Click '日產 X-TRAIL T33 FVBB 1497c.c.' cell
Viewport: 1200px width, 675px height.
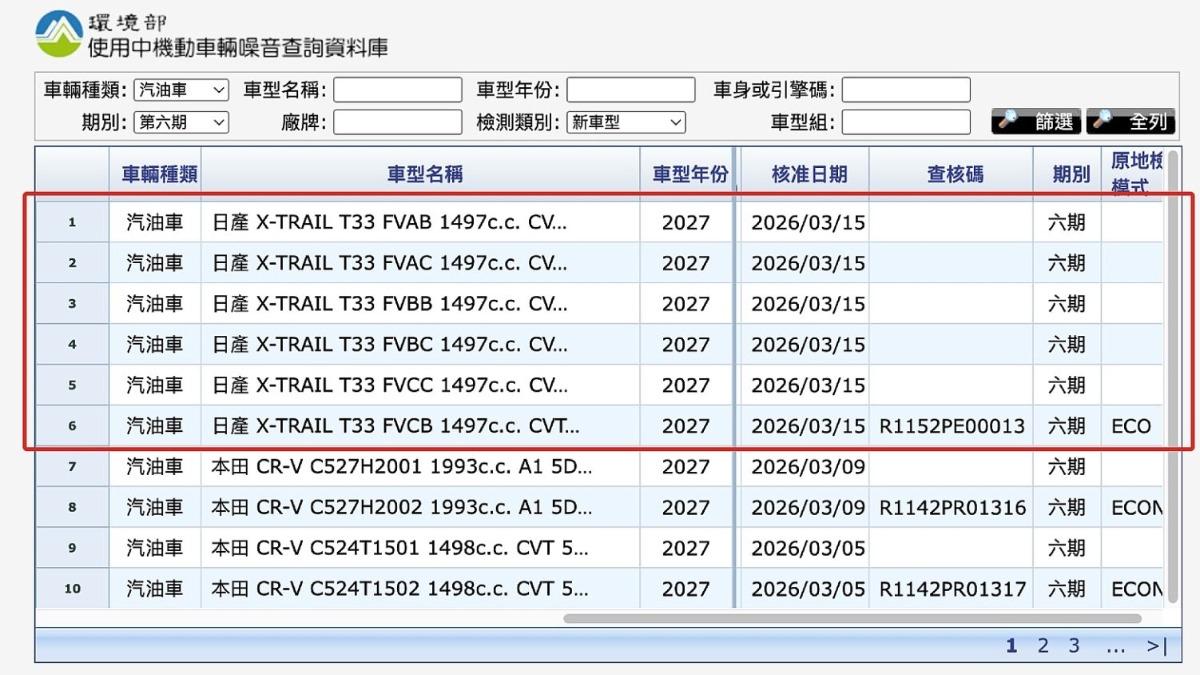tap(421, 303)
